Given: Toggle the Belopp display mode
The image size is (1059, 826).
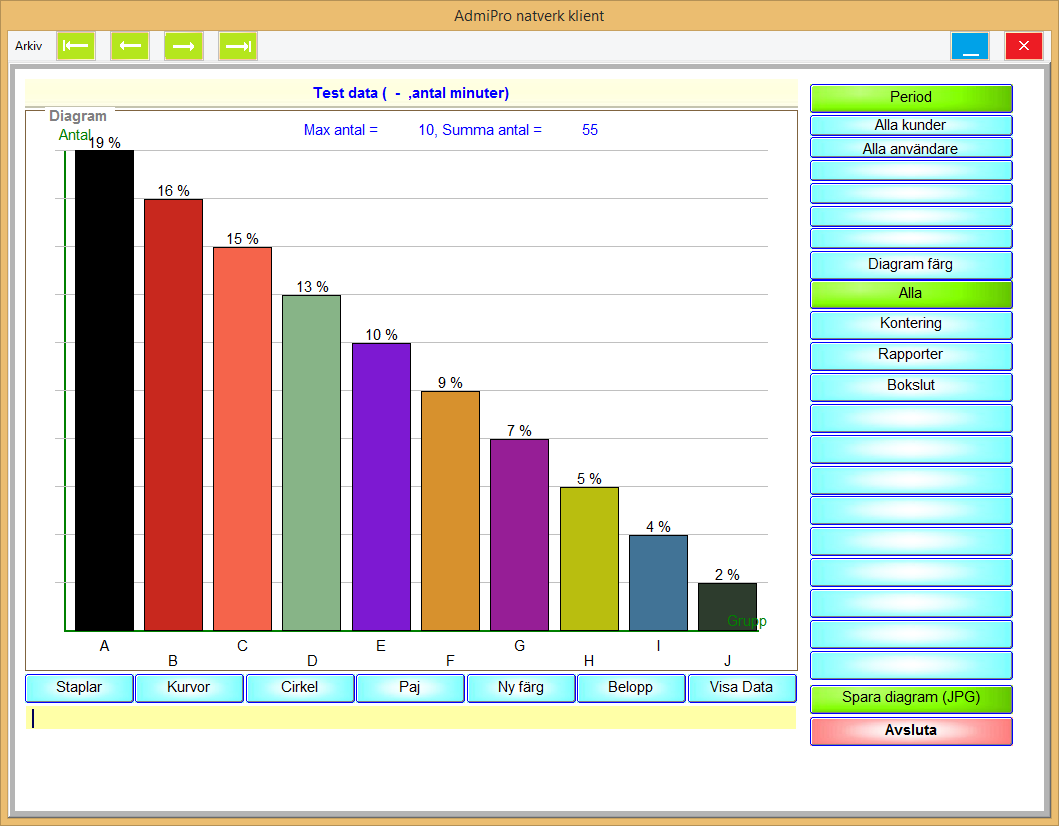Looking at the screenshot, I should (631, 688).
